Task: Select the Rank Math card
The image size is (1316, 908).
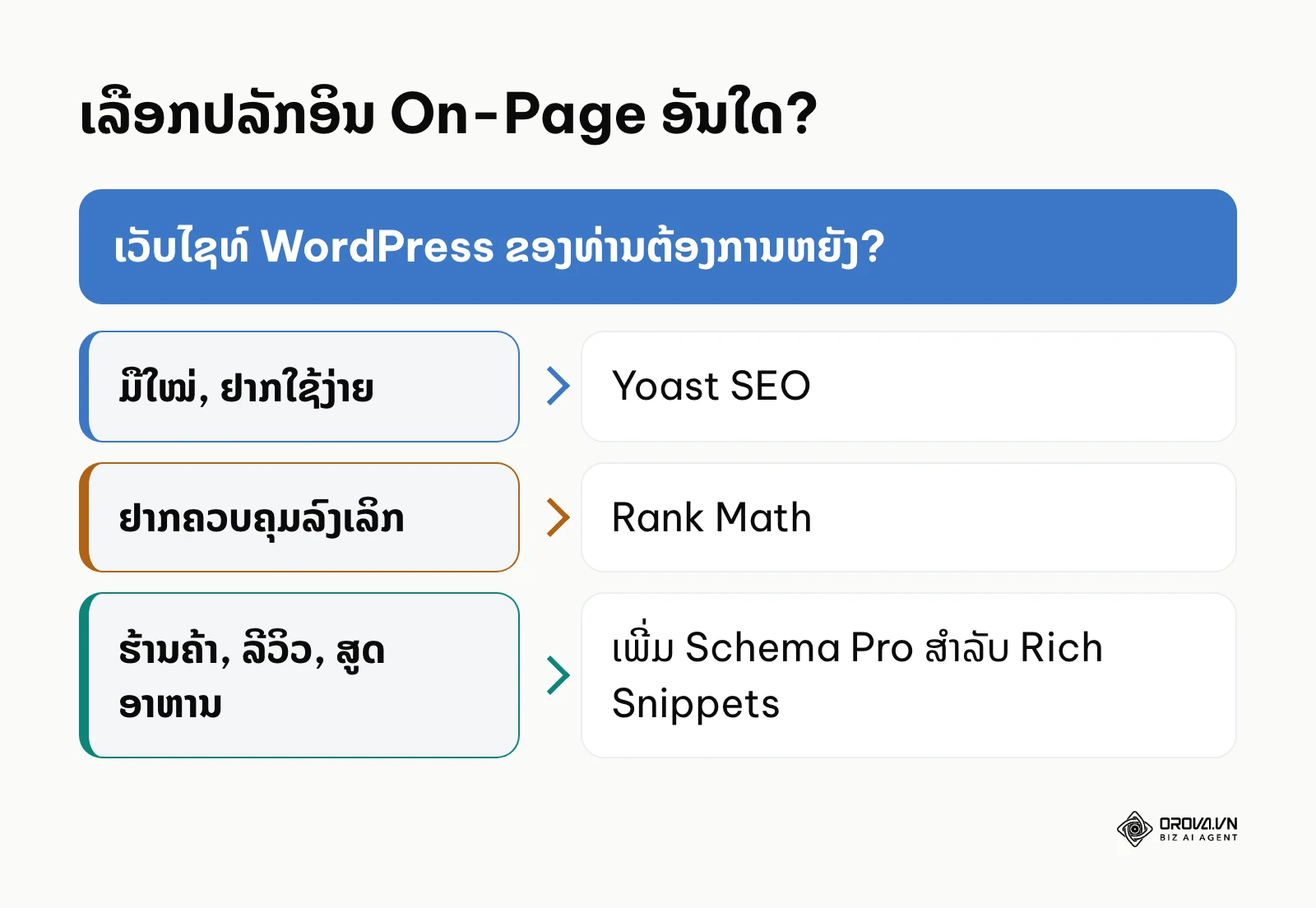Action: (x=909, y=517)
